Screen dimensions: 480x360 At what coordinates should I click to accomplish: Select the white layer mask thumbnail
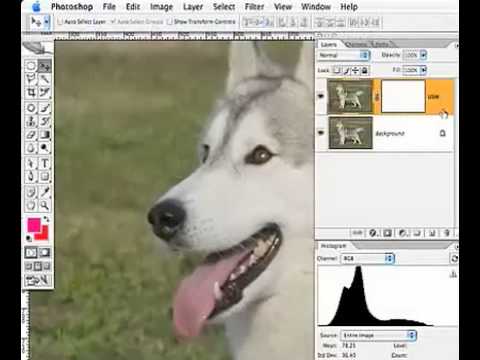point(403,96)
